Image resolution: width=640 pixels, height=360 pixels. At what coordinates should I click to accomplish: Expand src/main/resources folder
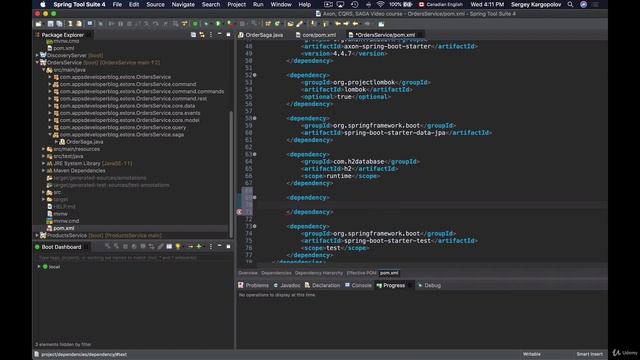(x=44, y=149)
